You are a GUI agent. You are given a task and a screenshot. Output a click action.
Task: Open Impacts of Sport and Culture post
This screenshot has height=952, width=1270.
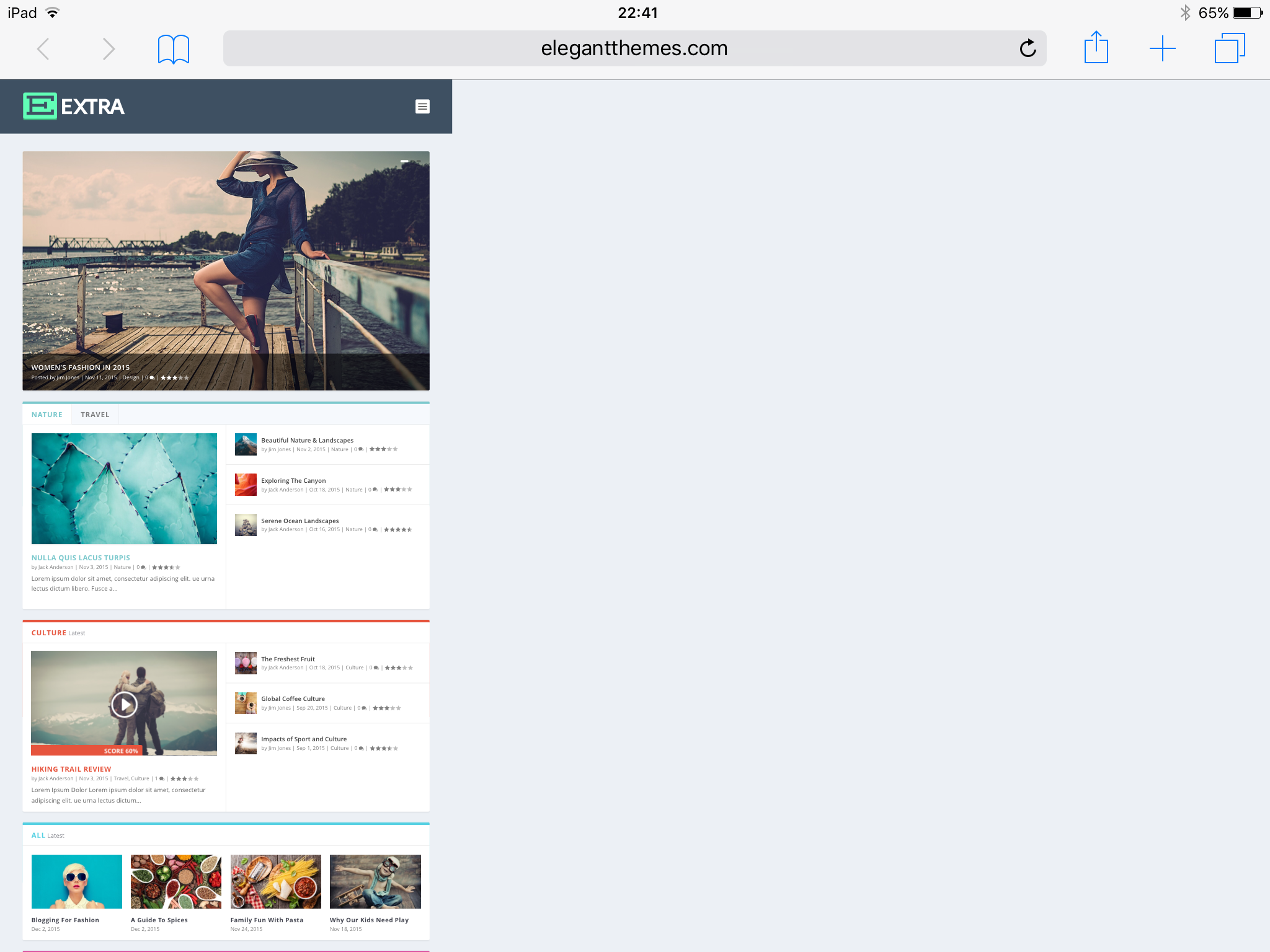(x=304, y=739)
